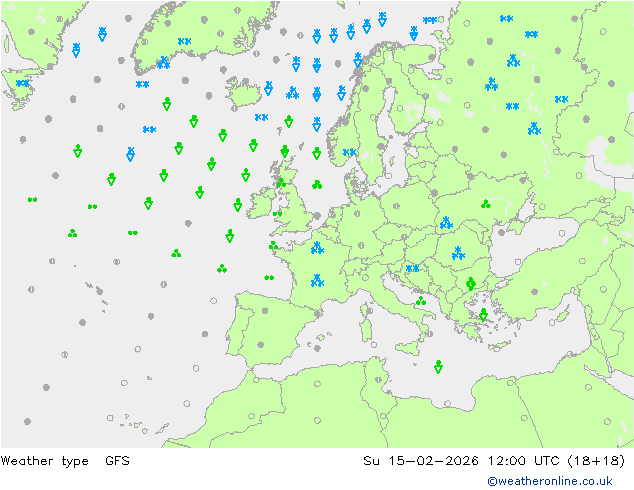
Task: Click the snow symbol over northern France
Action: click(317, 247)
